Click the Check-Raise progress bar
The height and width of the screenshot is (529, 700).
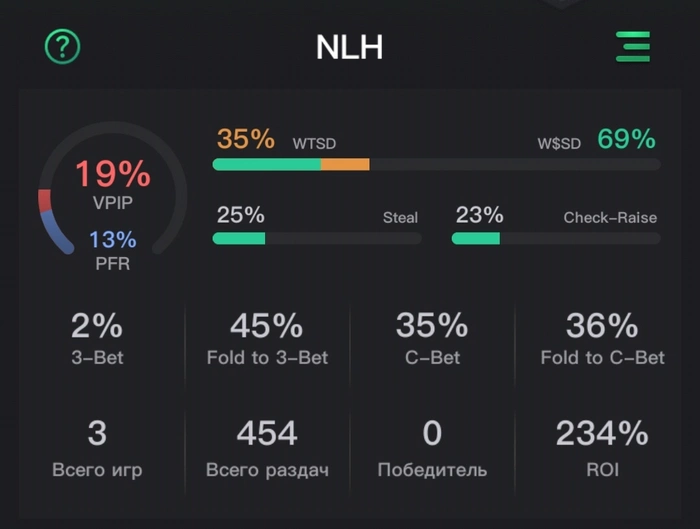pos(556,238)
